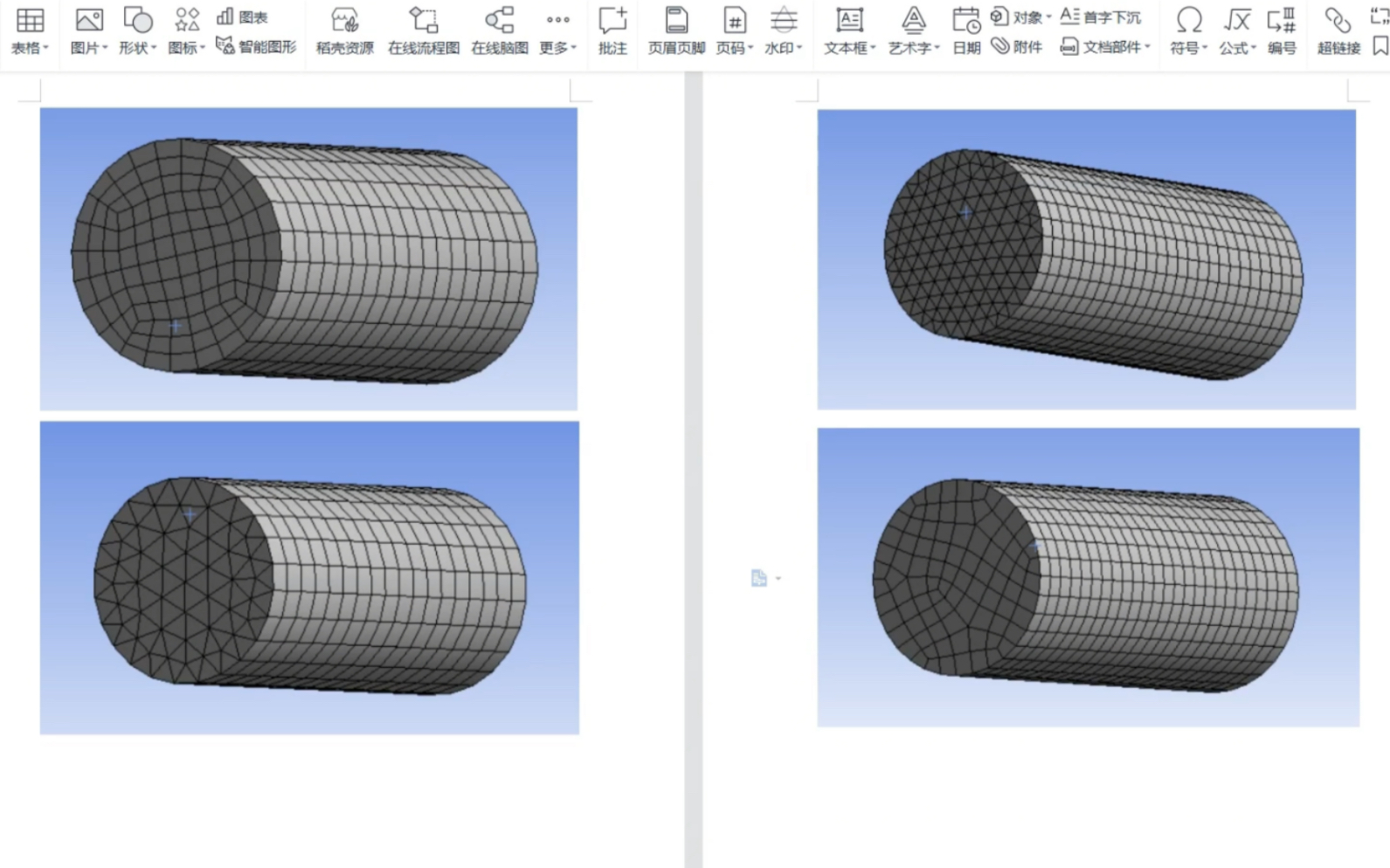Expand the 更多 more options dropdown

coord(558,48)
